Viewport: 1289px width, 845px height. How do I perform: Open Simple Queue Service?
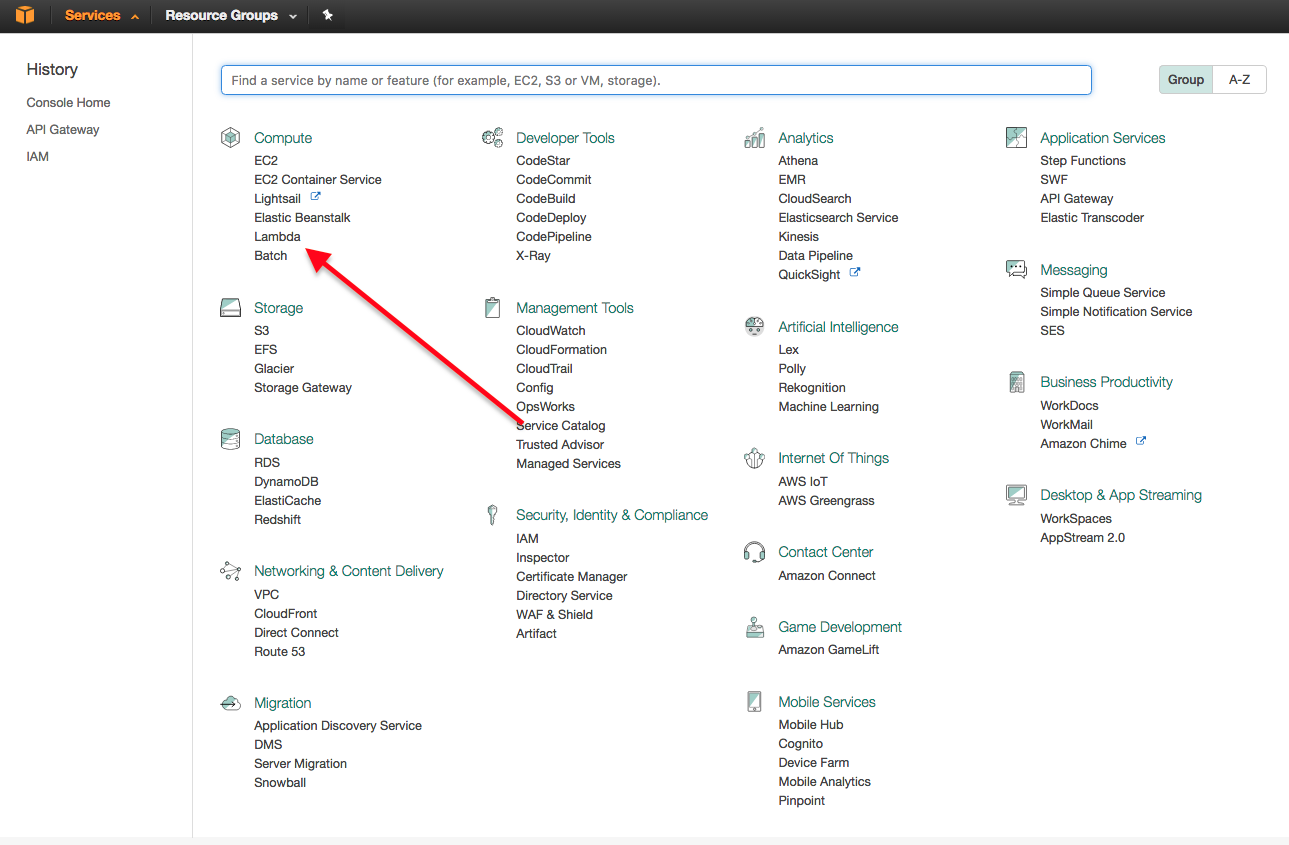[x=1103, y=293]
